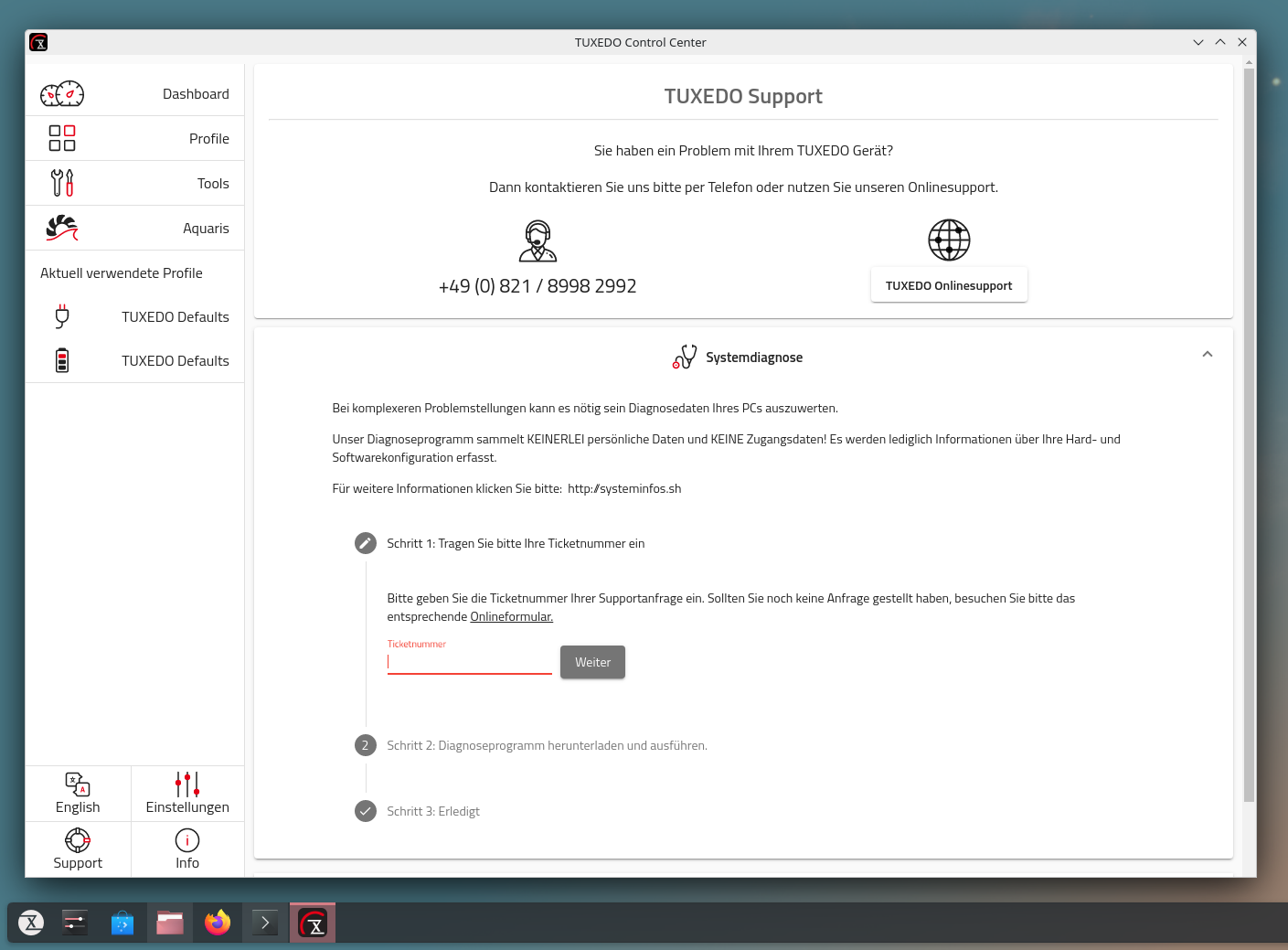Image resolution: width=1288 pixels, height=950 pixels.
Task: Collapse the Systemdiagnose panel chevron
Action: tap(1208, 354)
